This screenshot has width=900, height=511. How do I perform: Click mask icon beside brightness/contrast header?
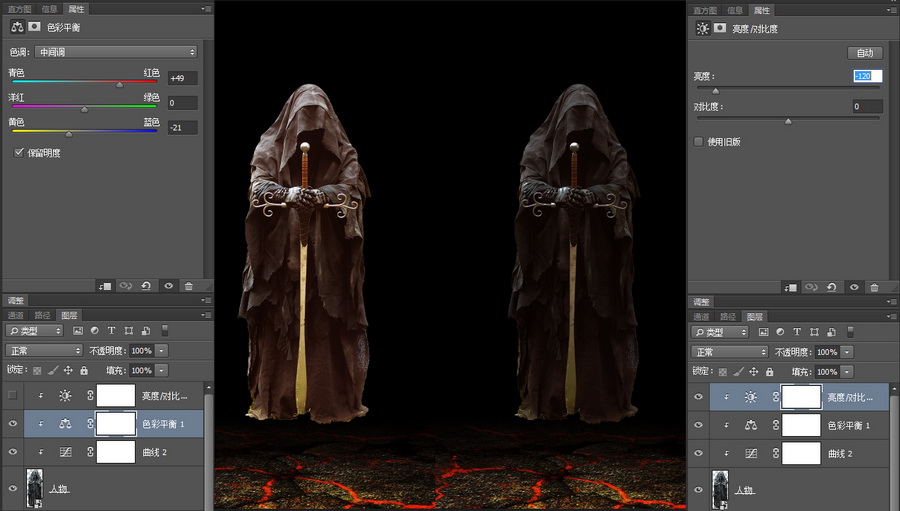click(x=720, y=28)
